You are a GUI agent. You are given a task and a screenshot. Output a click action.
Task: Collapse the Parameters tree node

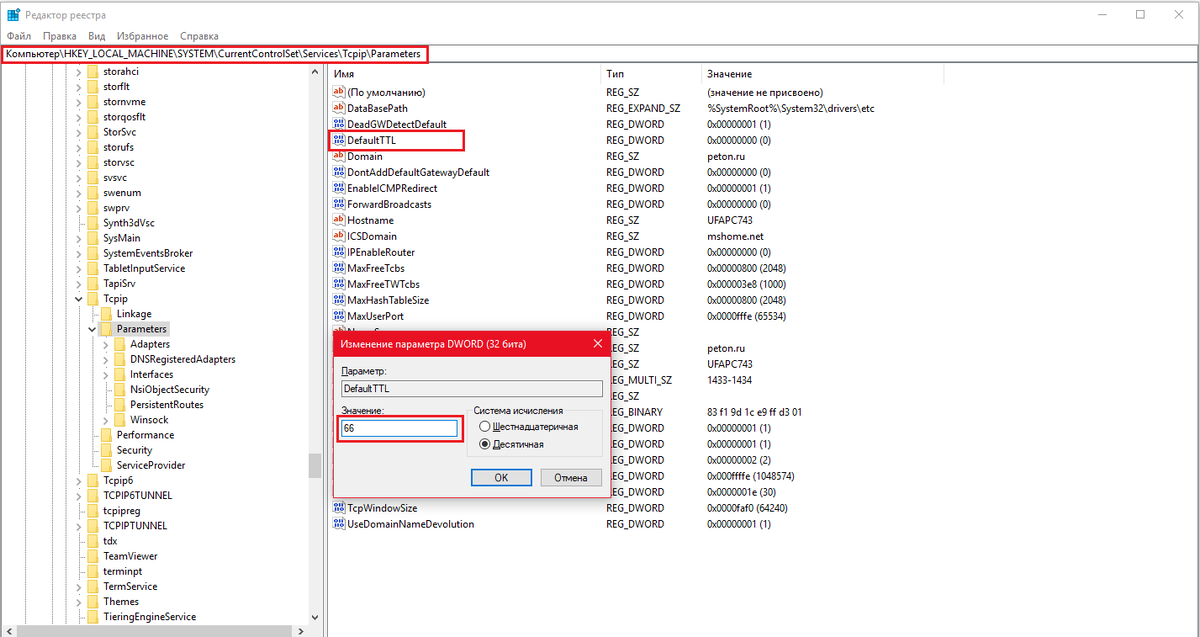pos(93,329)
